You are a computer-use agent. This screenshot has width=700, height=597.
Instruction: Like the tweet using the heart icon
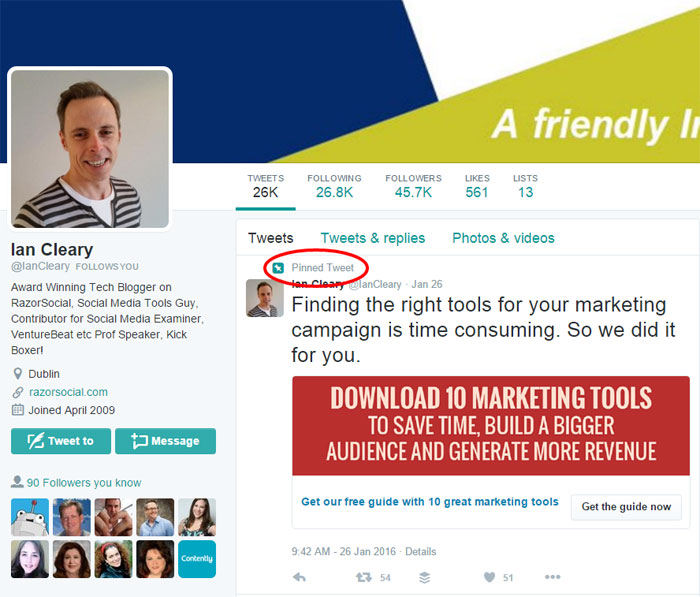point(489,577)
